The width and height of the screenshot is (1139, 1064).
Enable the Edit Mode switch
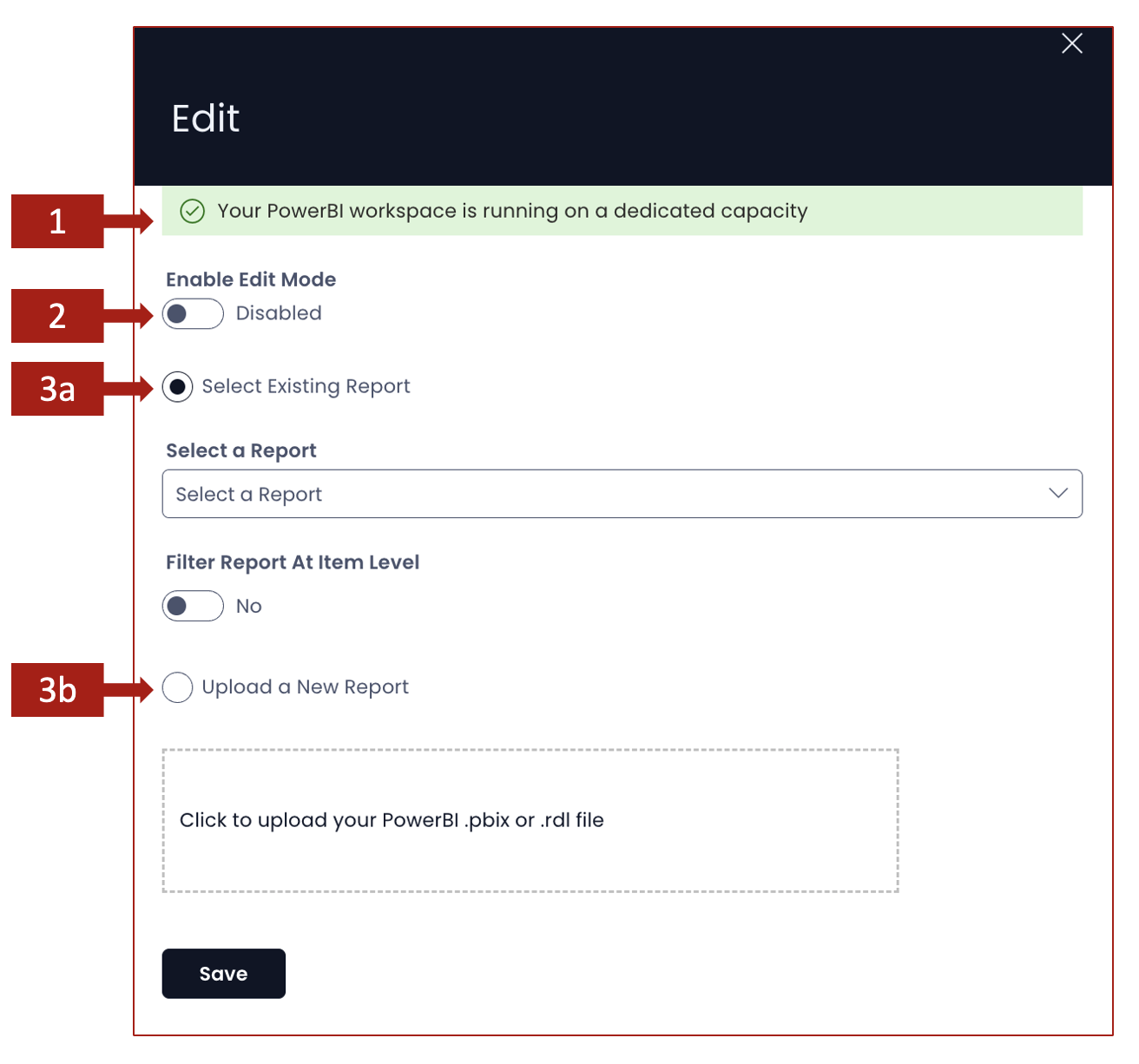[x=192, y=313]
